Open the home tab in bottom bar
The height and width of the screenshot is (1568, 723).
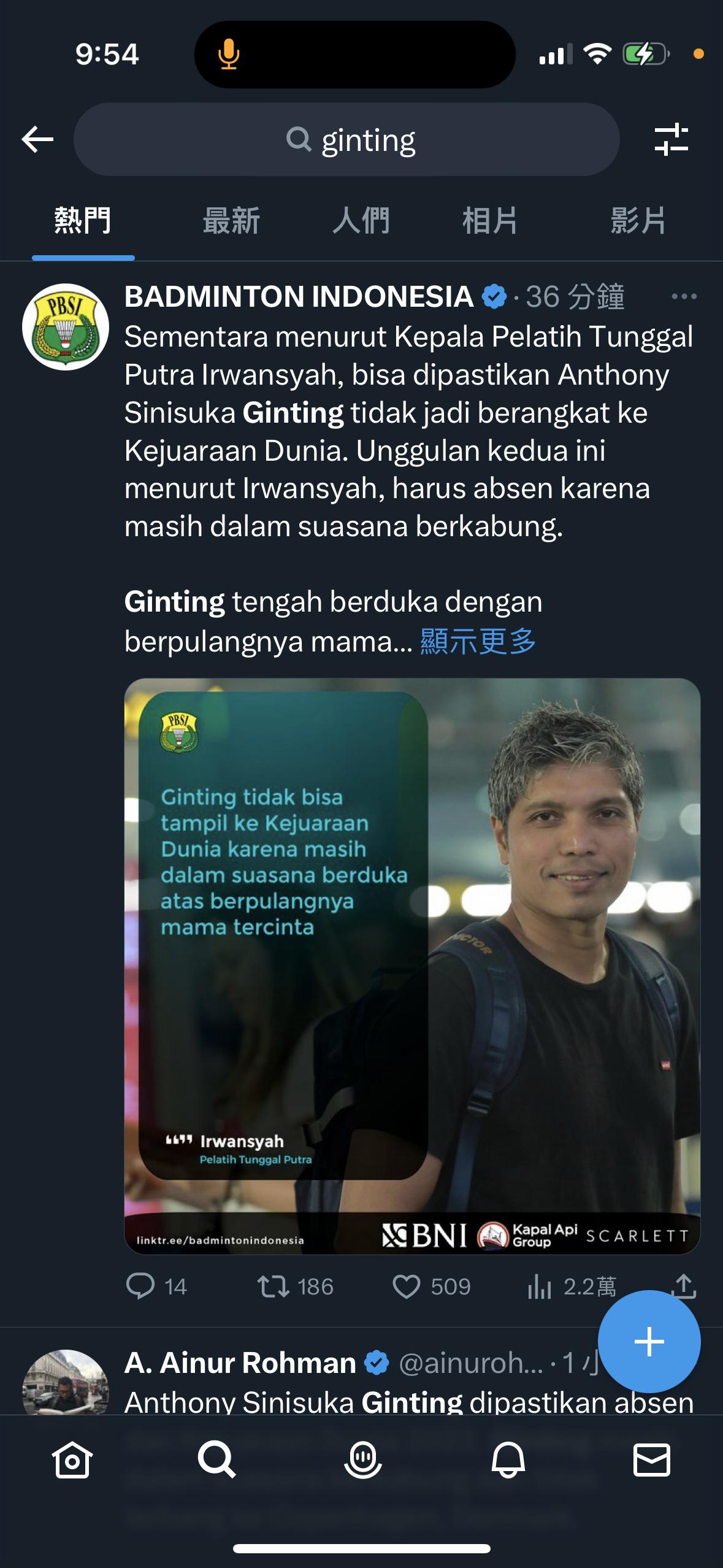[x=72, y=1459]
